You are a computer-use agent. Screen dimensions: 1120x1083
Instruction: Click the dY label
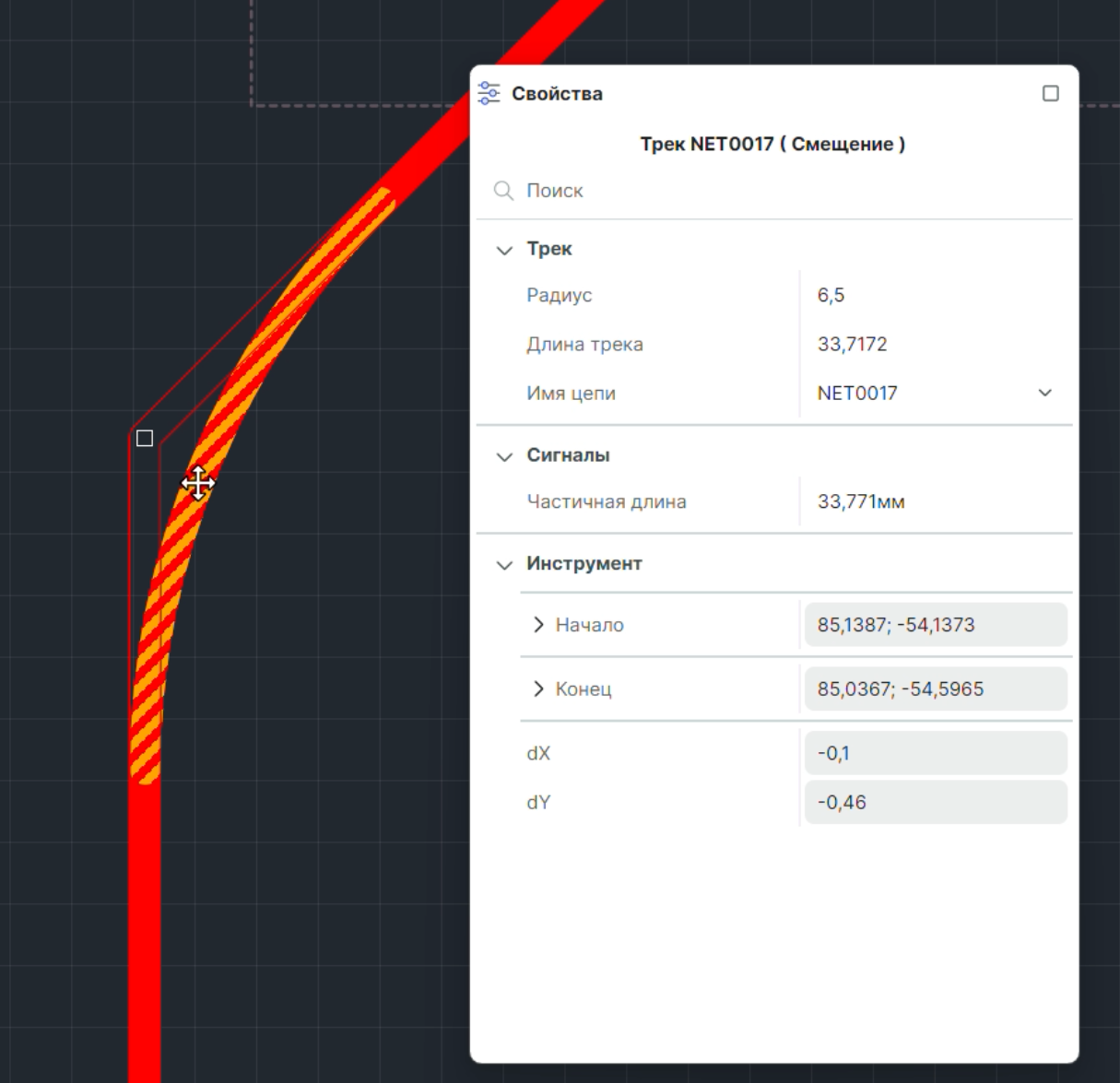[538, 802]
